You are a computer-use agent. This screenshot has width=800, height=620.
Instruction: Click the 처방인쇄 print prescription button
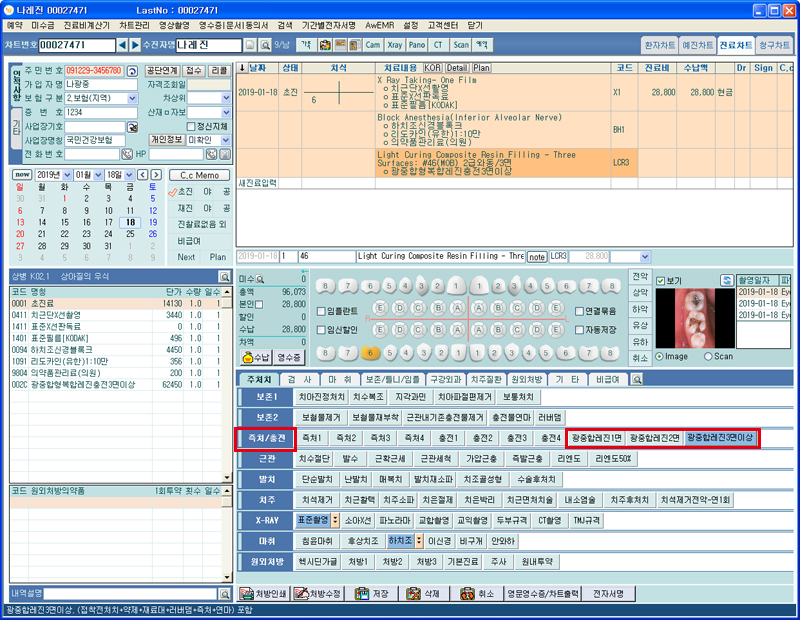(x=263, y=594)
